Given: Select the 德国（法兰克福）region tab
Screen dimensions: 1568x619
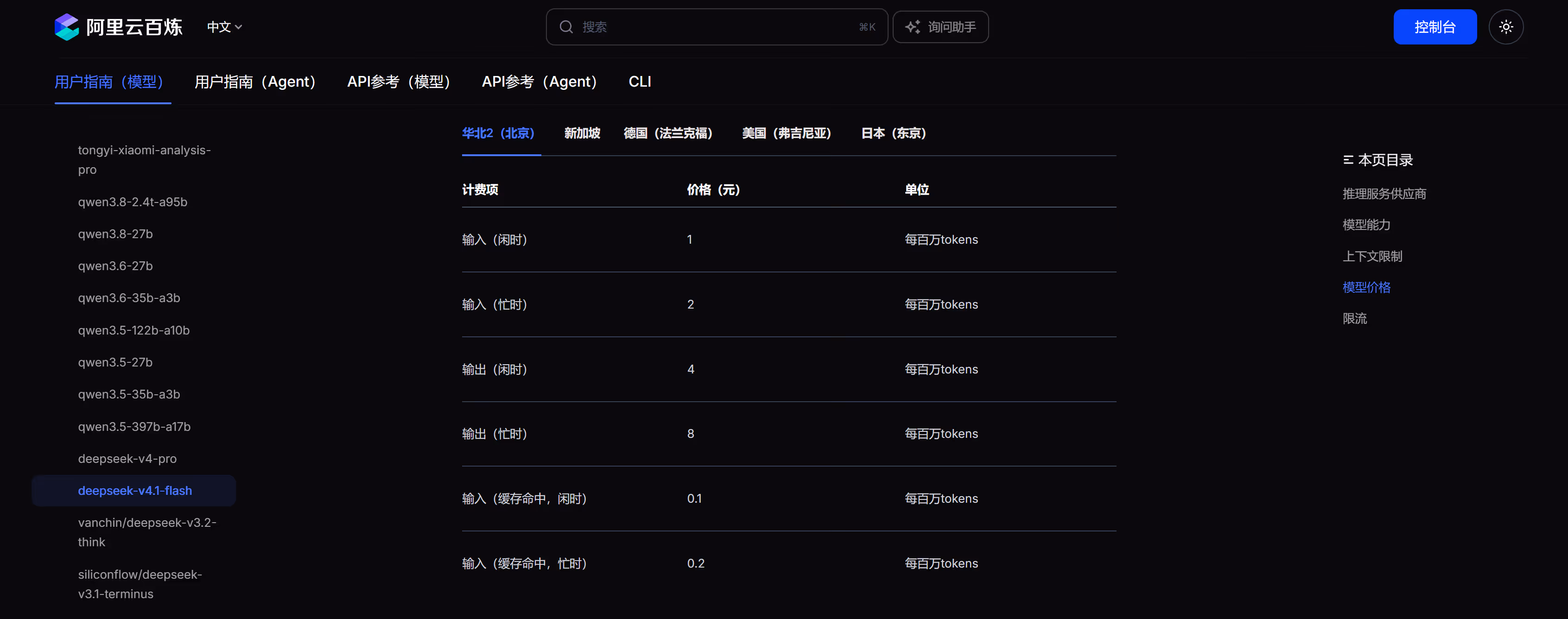Looking at the screenshot, I should click(x=671, y=133).
